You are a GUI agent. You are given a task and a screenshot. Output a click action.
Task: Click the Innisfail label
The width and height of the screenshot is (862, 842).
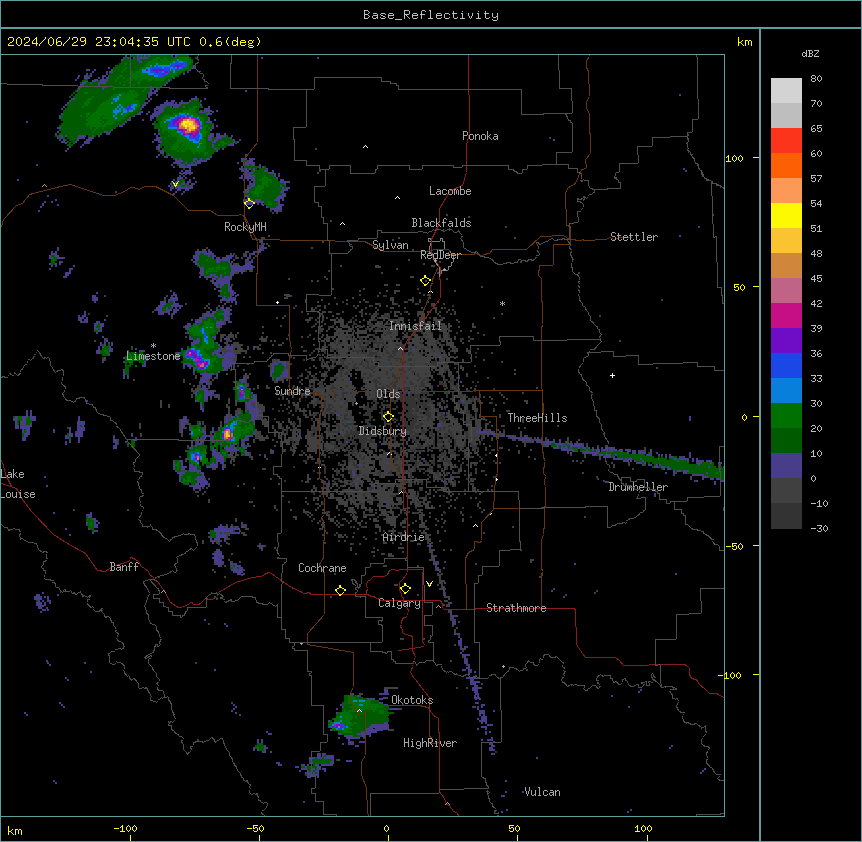(415, 326)
